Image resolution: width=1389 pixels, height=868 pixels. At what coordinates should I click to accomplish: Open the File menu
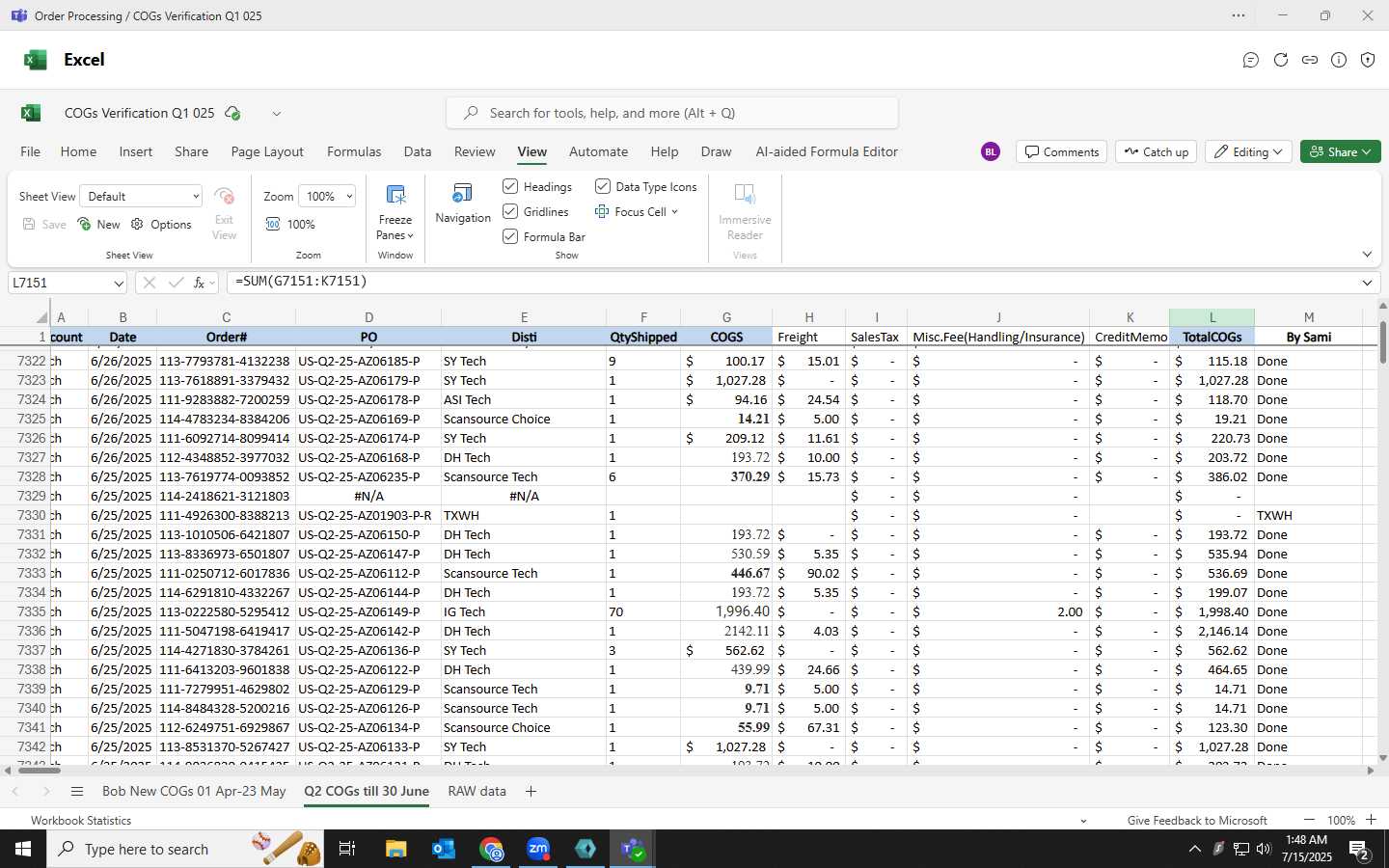(x=31, y=151)
